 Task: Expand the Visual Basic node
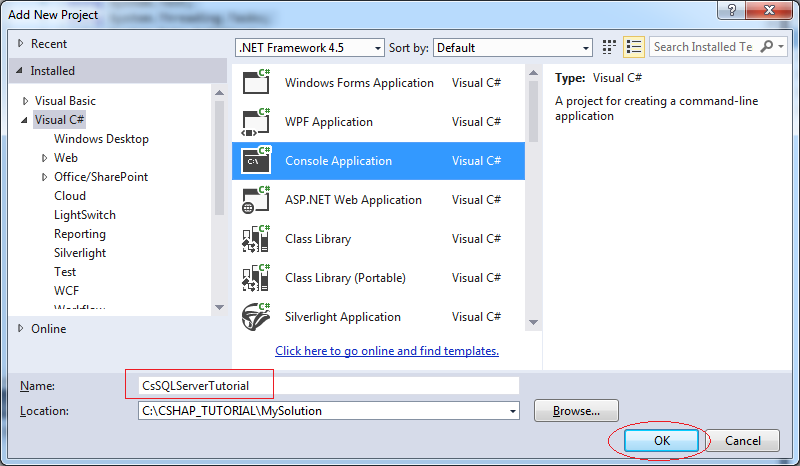coord(26,101)
